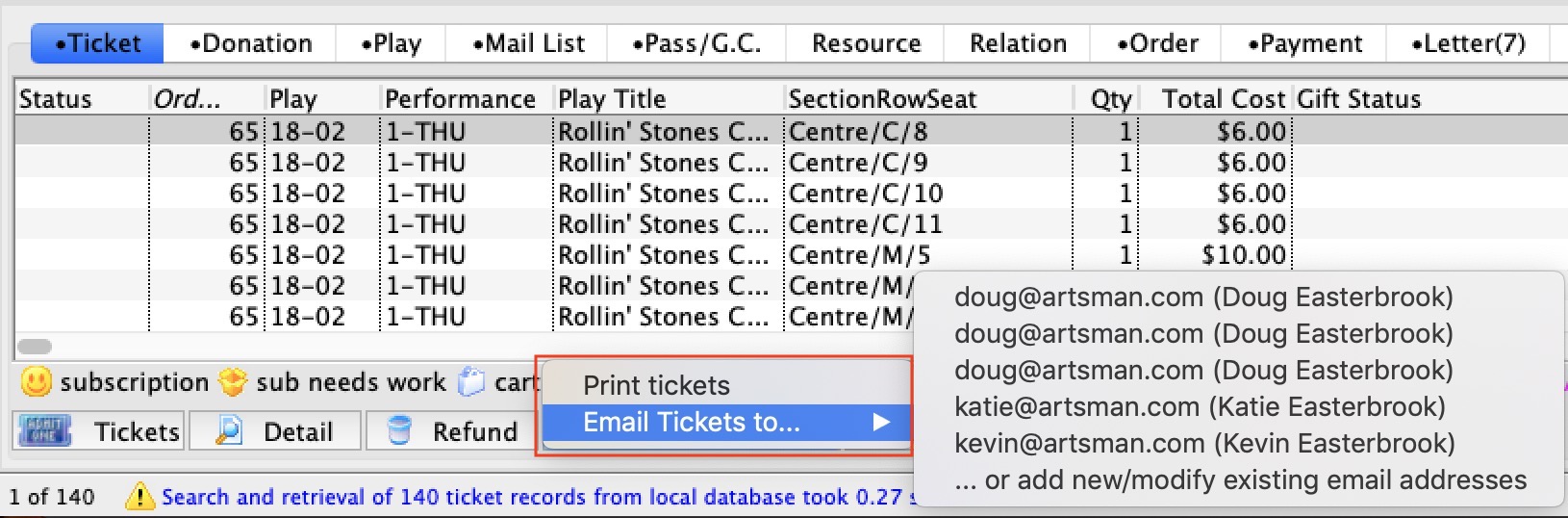Choose katie@artsman.com (Katie Easterbrook) email
1568x518 pixels.
click(x=1200, y=406)
